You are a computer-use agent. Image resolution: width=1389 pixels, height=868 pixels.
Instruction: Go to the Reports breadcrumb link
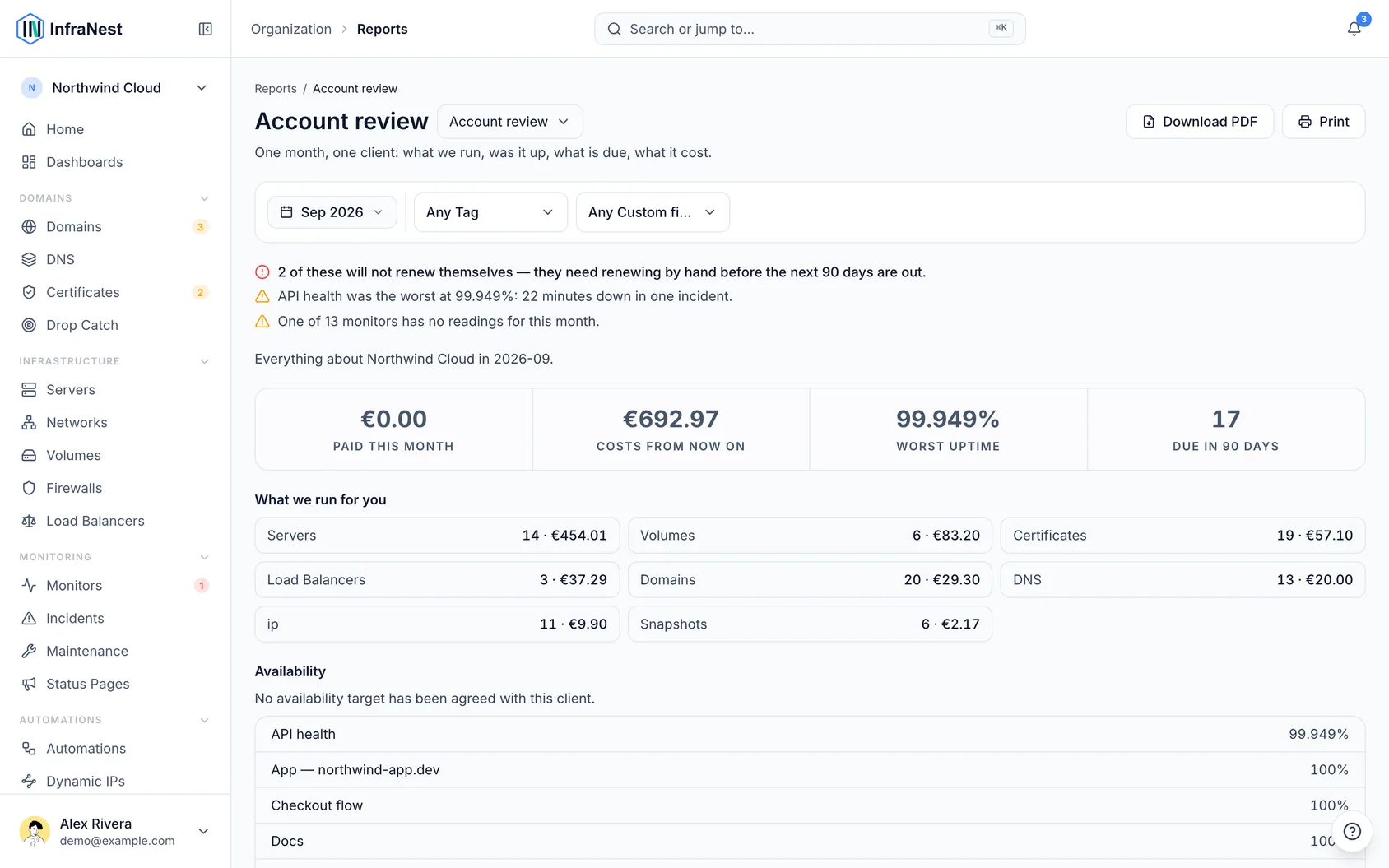point(276,89)
